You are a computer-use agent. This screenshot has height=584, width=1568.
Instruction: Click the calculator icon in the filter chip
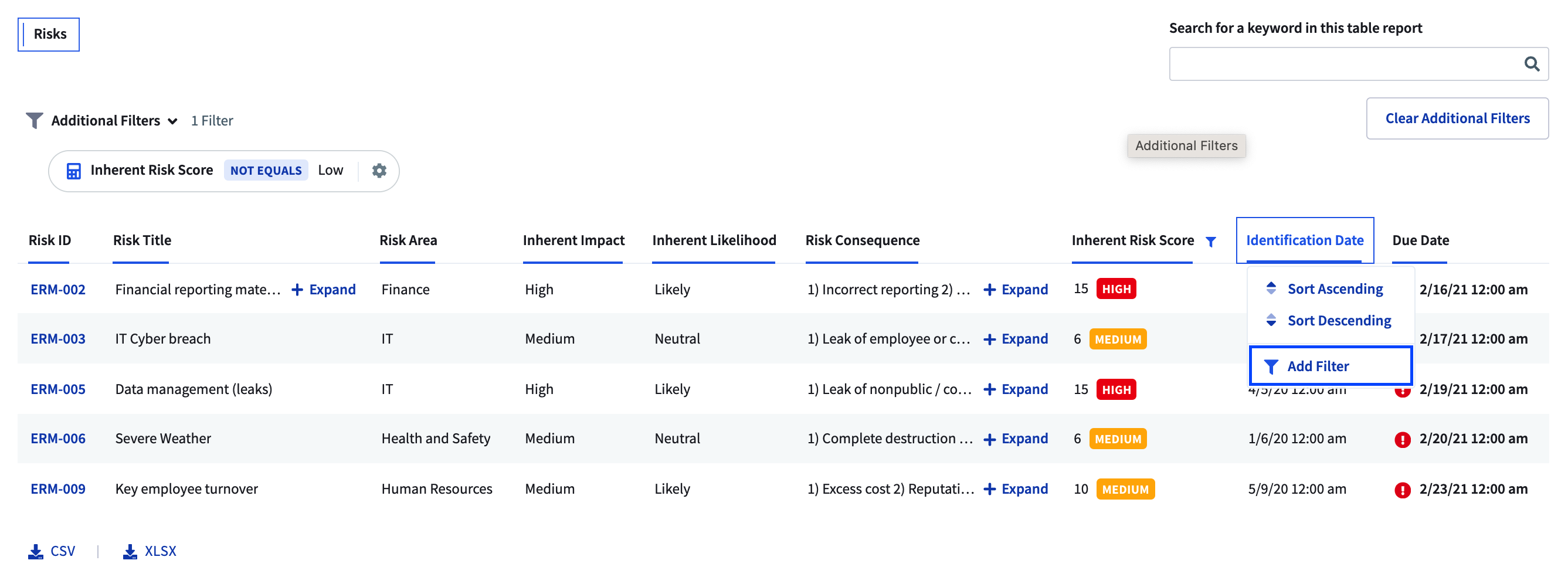tap(74, 171)
